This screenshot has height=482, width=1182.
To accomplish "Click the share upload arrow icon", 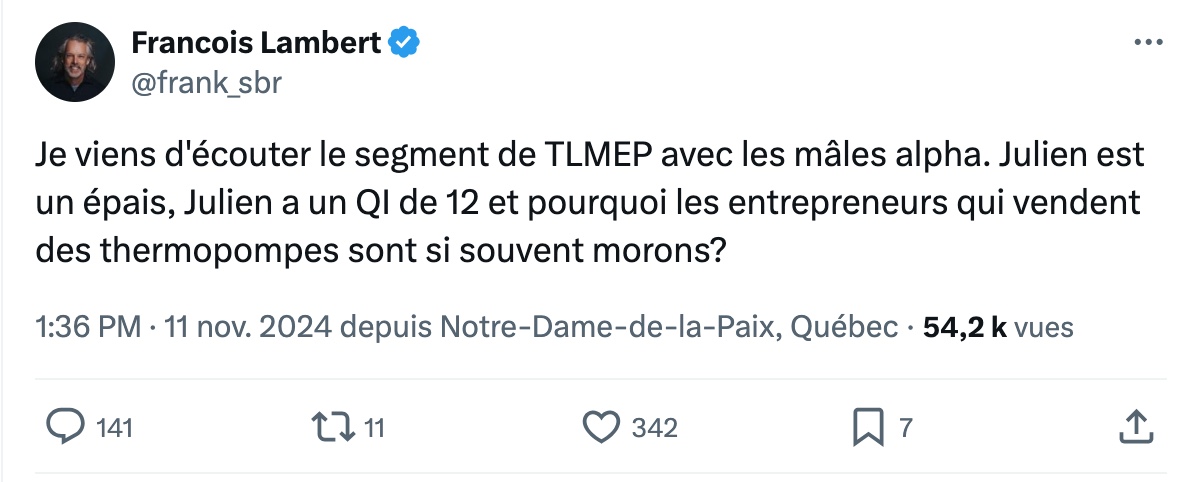I will [1133, 428].
